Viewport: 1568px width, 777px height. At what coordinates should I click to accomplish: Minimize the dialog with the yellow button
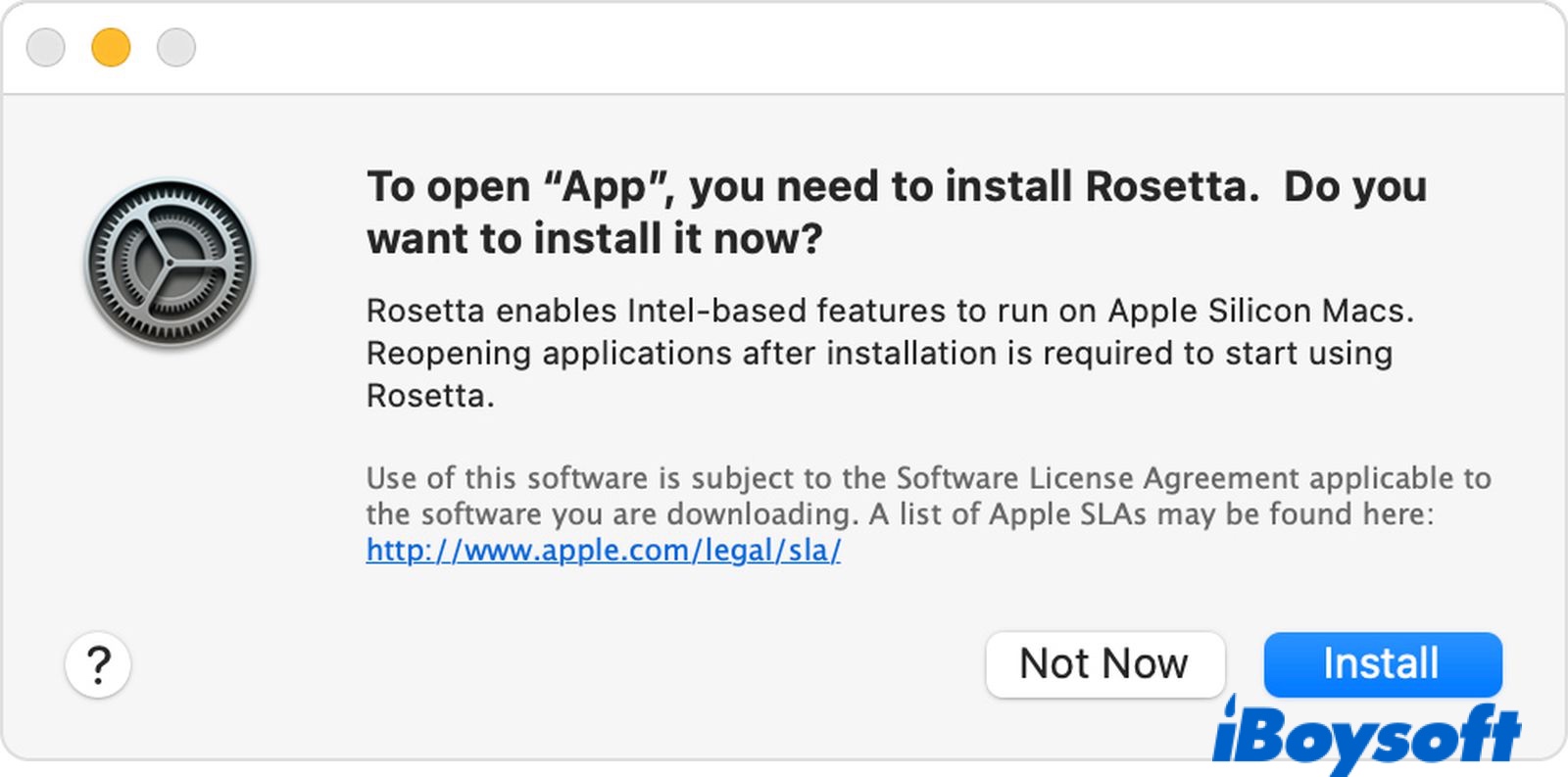click(111, 47)
